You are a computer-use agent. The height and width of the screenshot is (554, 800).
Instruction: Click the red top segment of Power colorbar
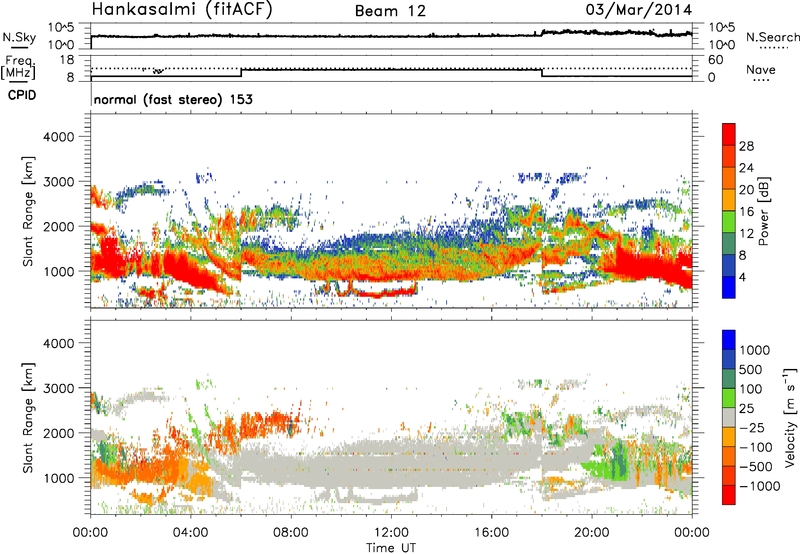[729, 134]
